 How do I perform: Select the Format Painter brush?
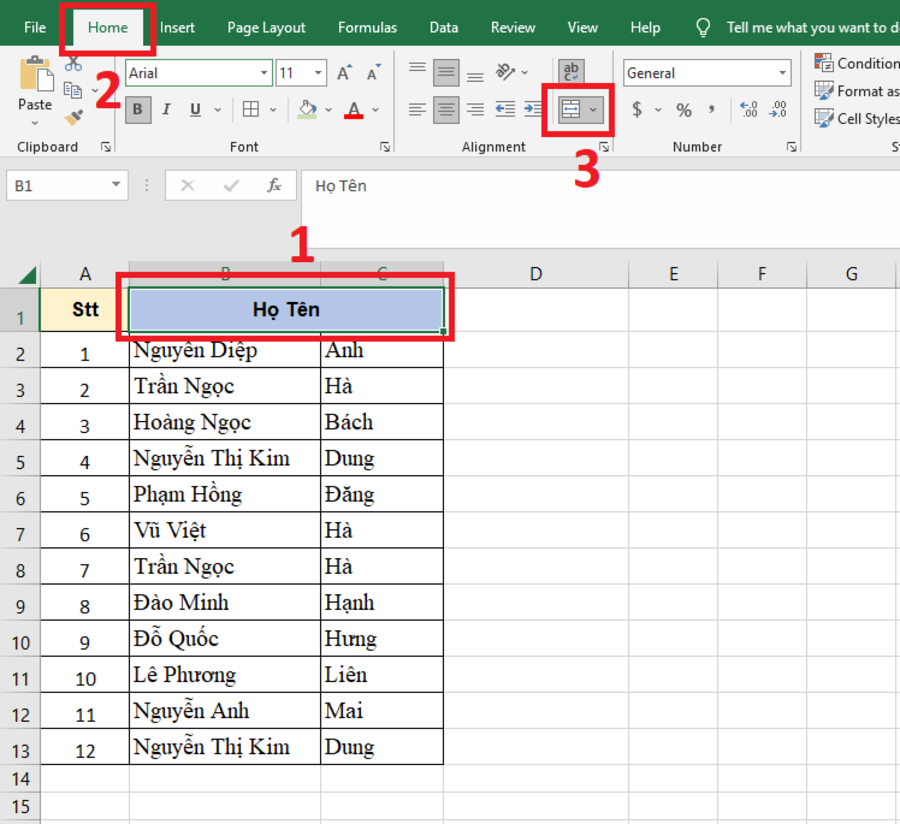73,117
